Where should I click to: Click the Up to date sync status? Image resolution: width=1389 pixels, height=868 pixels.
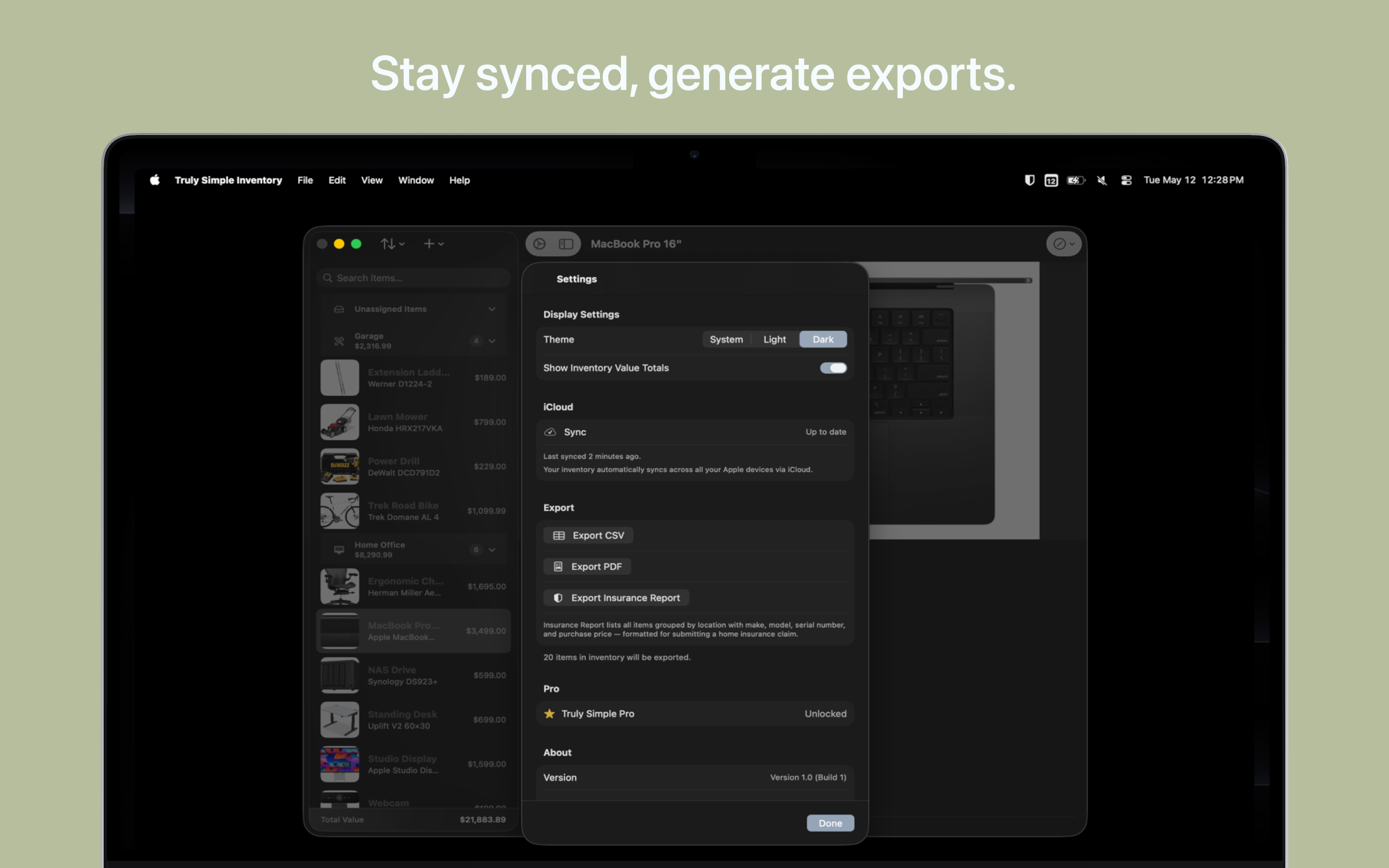825,432
